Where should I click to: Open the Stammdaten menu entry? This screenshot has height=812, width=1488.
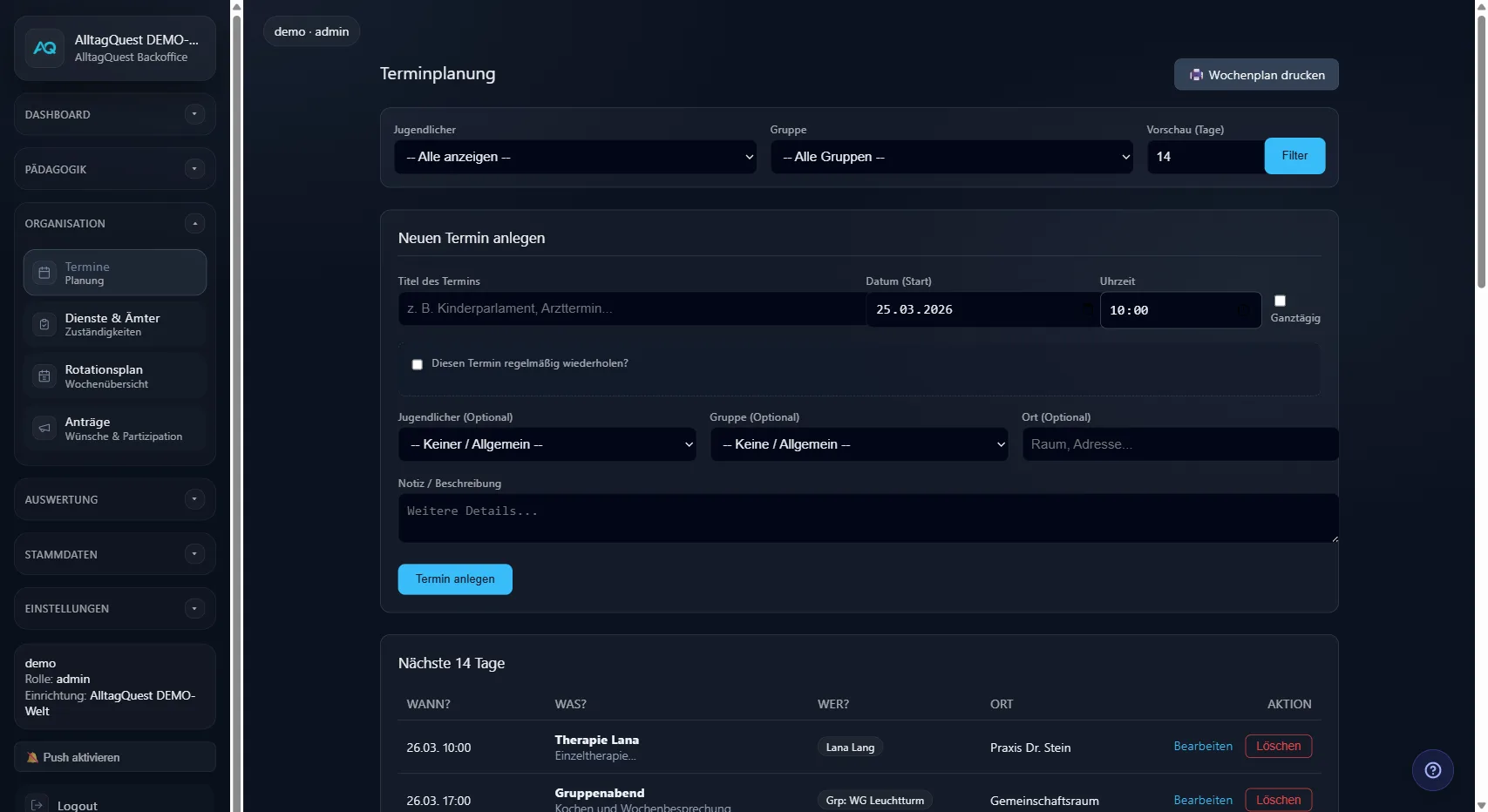114,554
